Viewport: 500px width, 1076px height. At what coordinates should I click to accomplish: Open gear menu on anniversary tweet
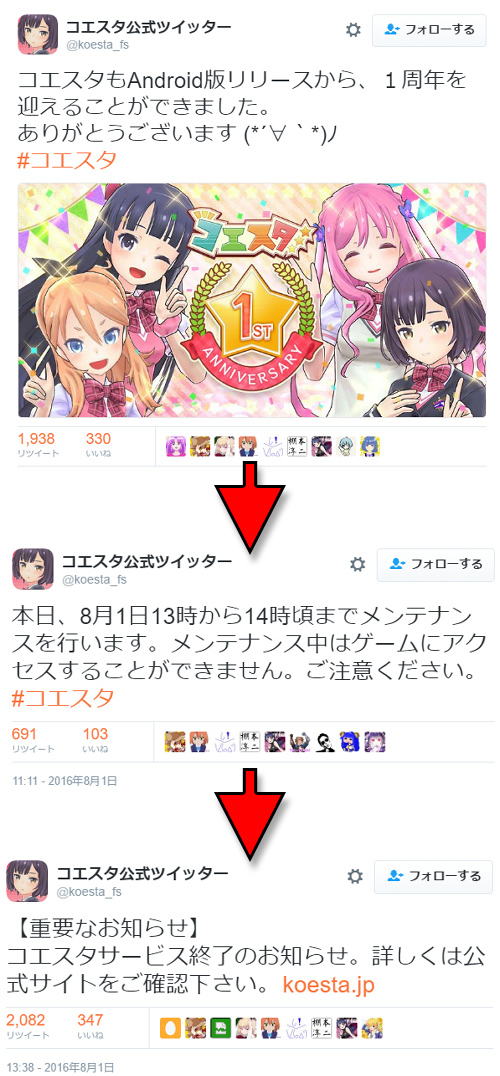tap(353, 30)
